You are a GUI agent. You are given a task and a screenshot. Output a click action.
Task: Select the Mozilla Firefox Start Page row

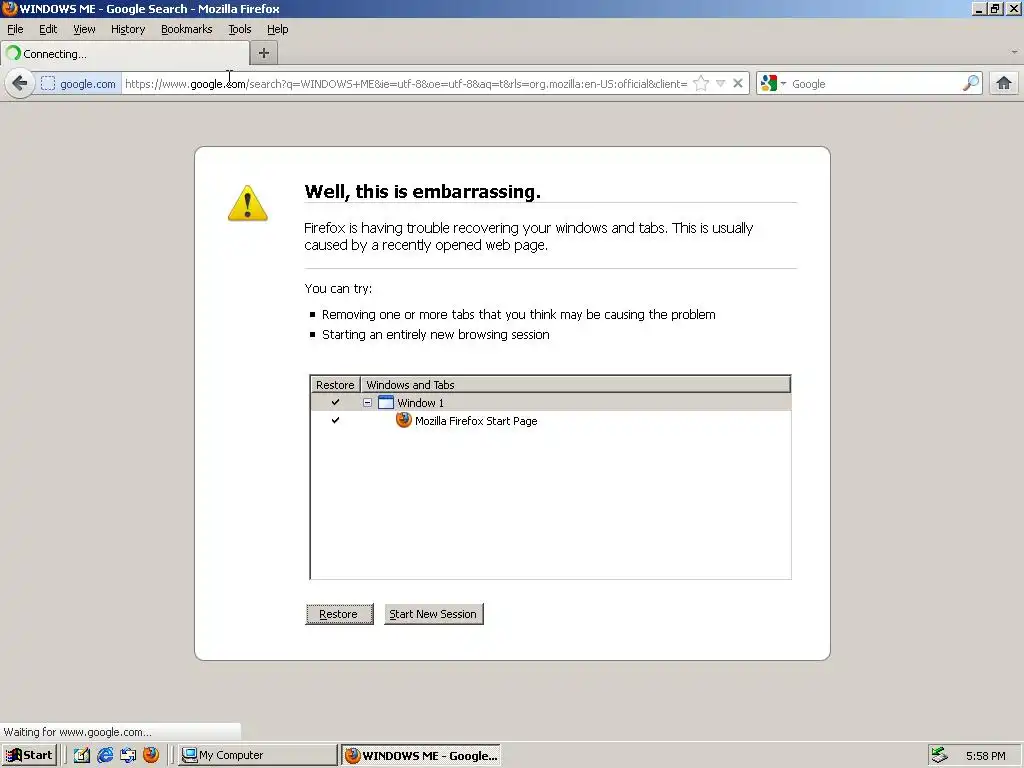[x=551, y=421]
